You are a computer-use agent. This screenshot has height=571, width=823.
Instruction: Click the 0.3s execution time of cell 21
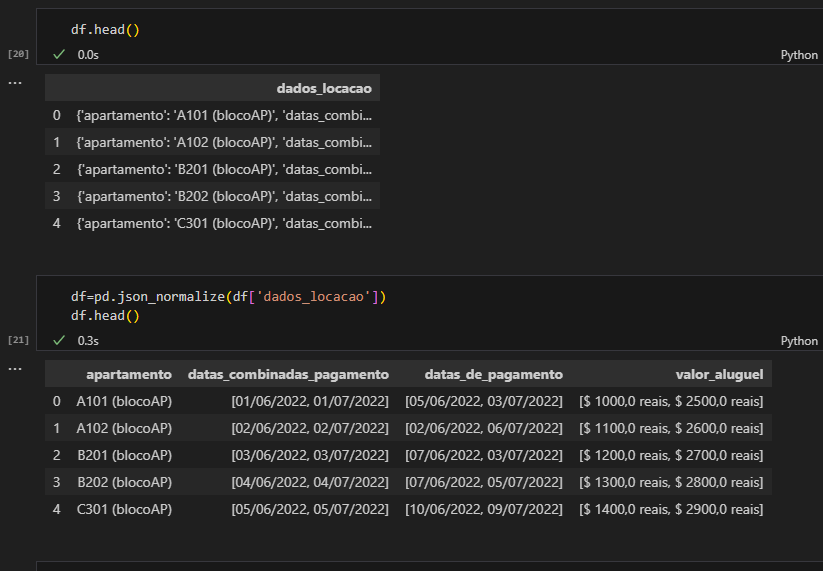pyautogui.click(x=88, y=341)
